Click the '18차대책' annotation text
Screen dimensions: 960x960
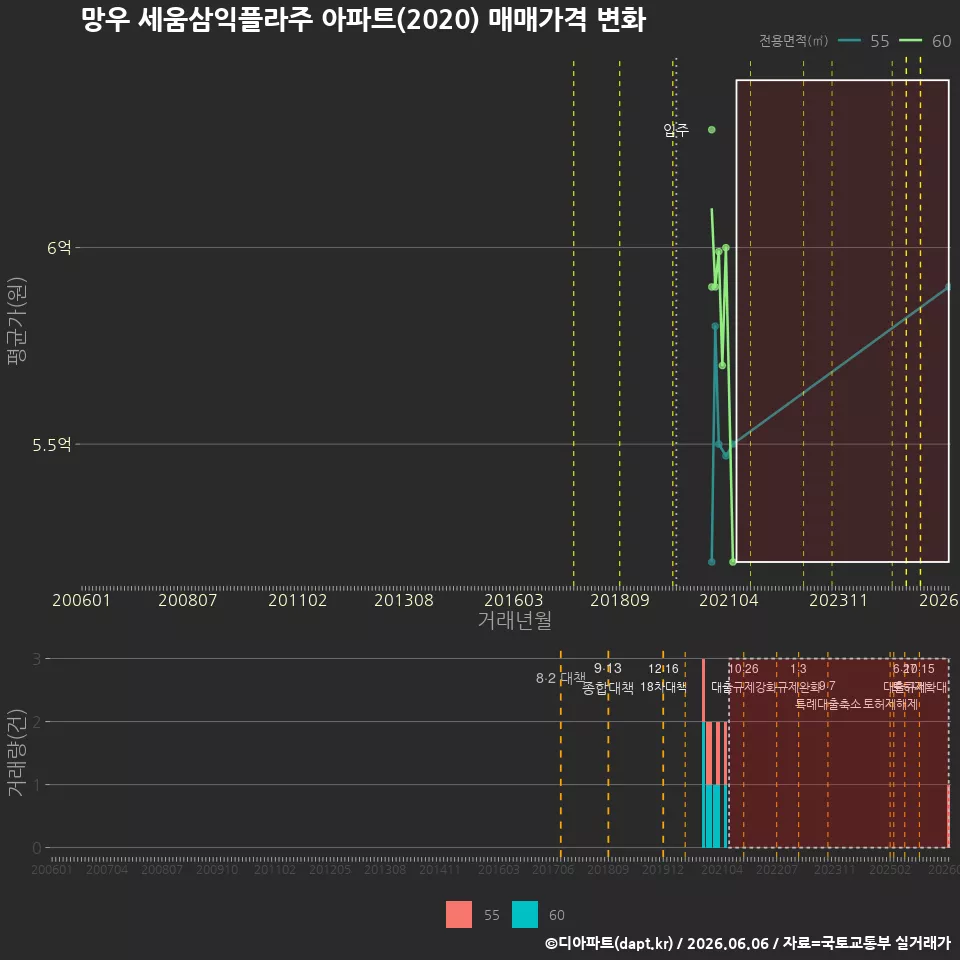pyautogui.click(x=663, y=687)
